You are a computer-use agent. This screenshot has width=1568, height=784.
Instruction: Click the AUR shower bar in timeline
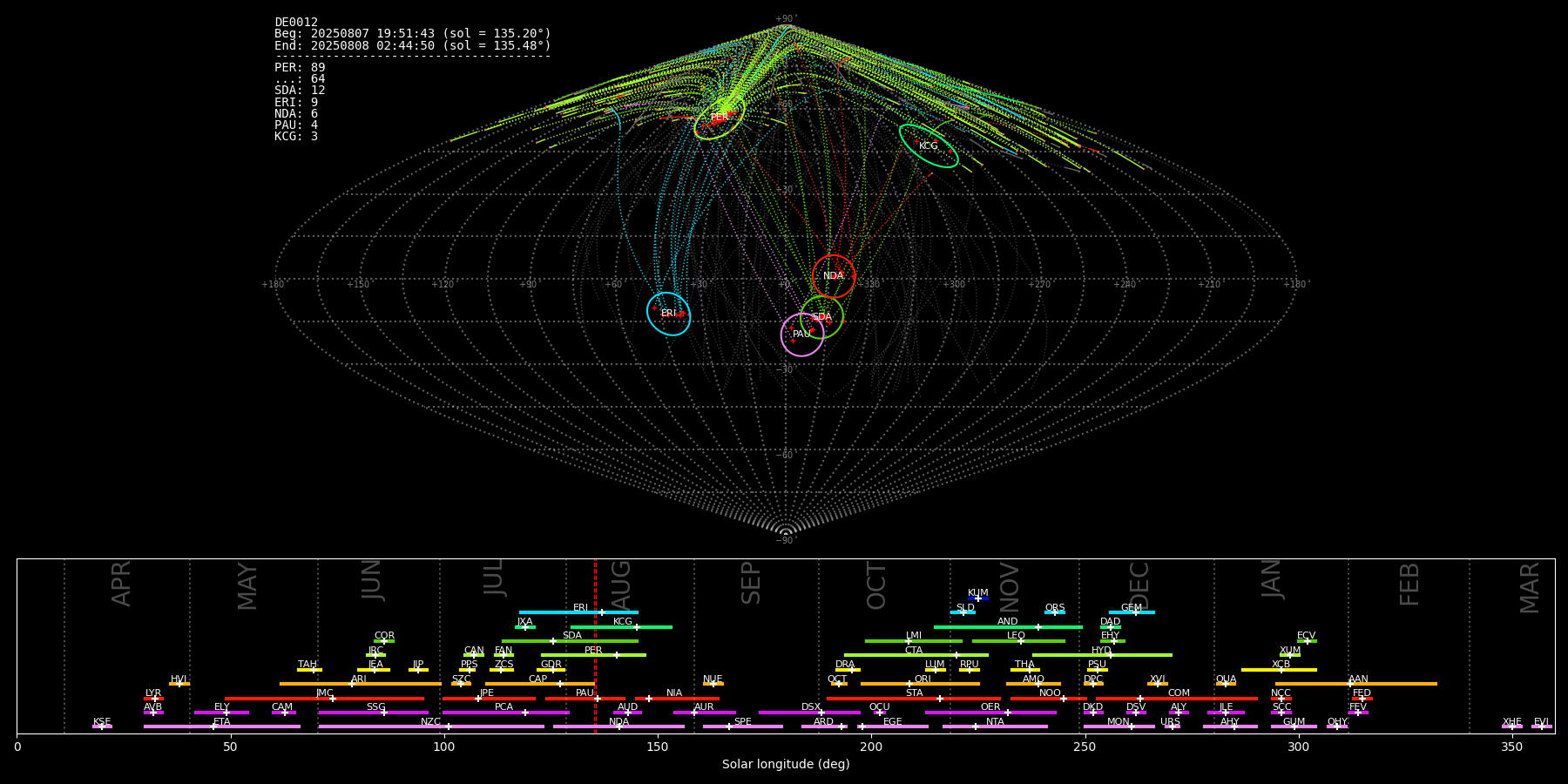point(704,713)
